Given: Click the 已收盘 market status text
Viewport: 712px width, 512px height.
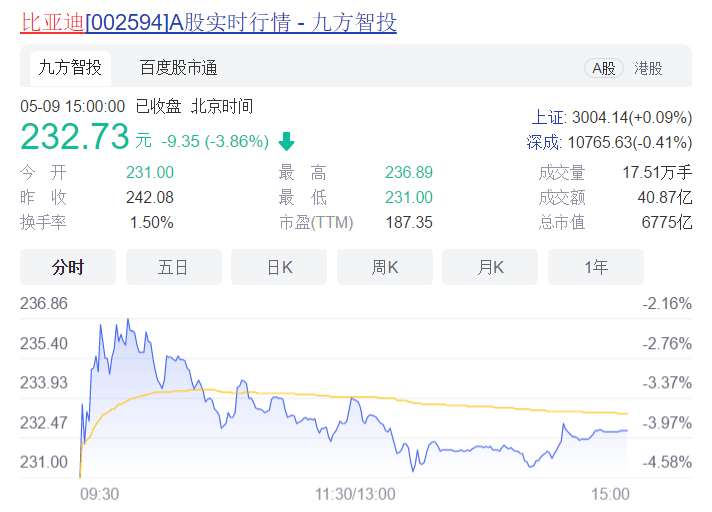Looking at the screenshot, I should click(158, 106).
